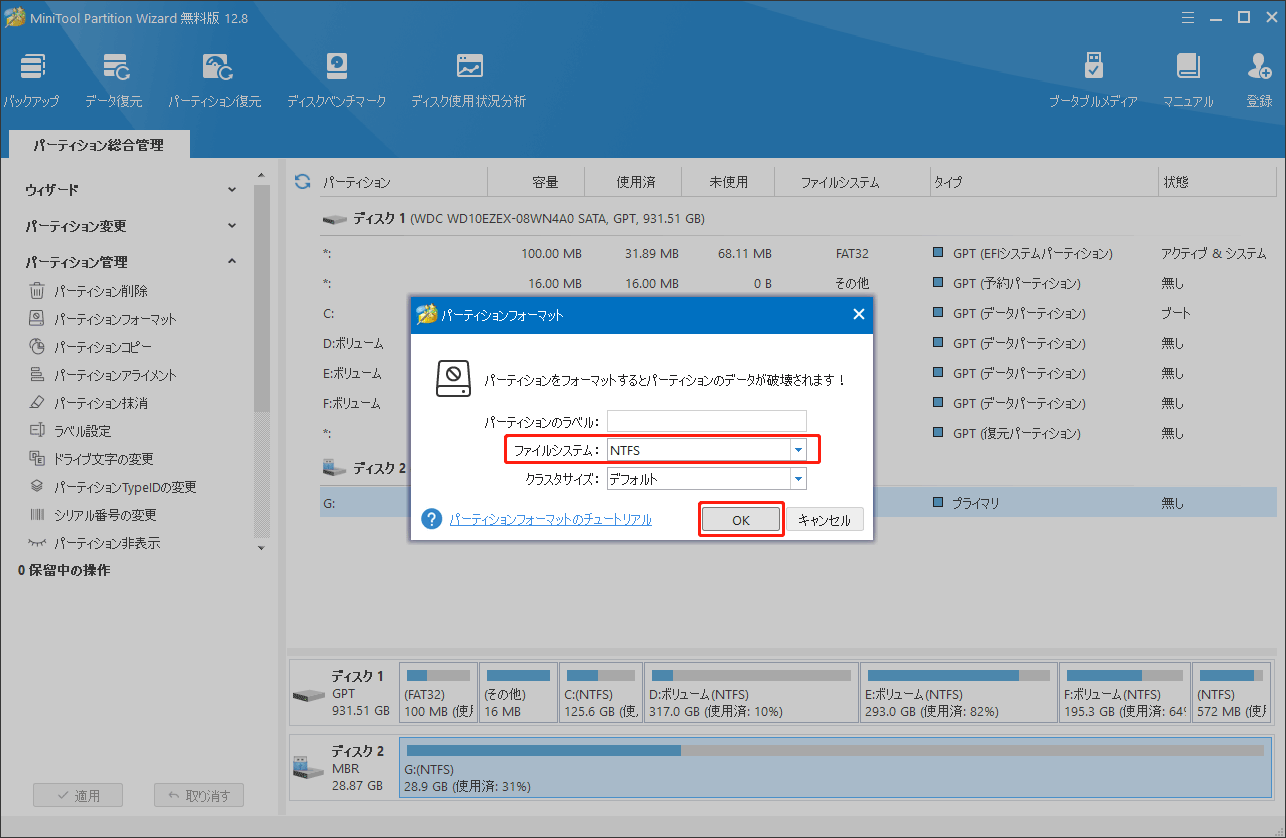1286x838 pixels.
Task: Click the 0 保留中の操作 label
Action: (x=64, y=570)
